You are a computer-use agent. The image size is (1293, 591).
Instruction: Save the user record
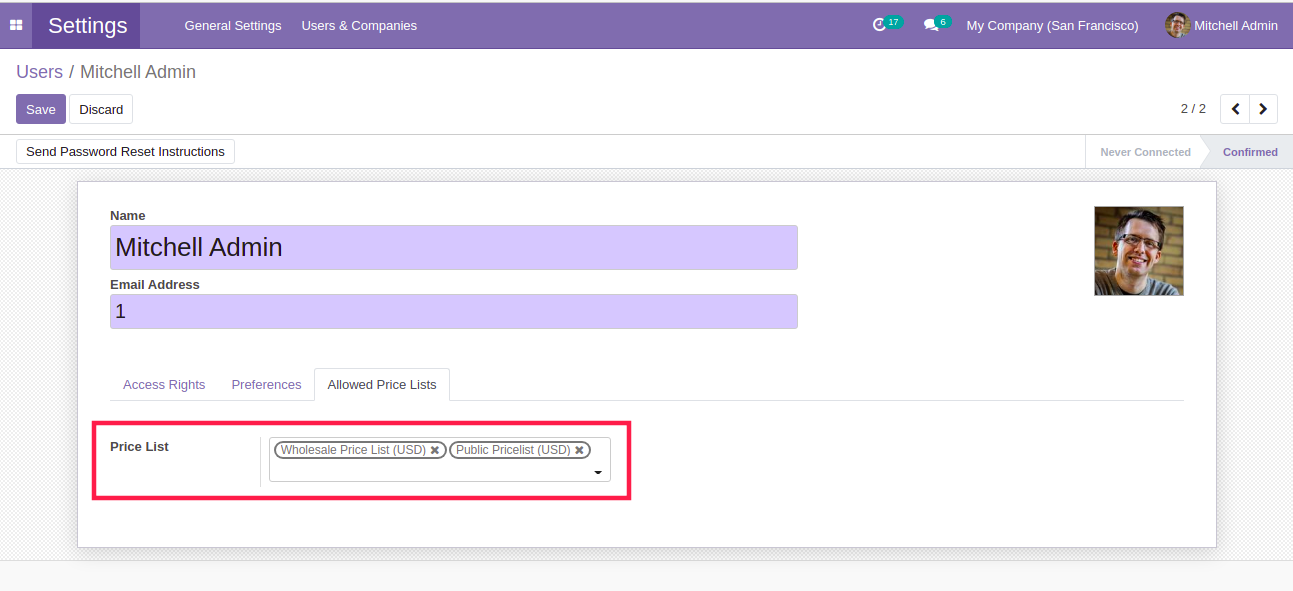point(41,109)
